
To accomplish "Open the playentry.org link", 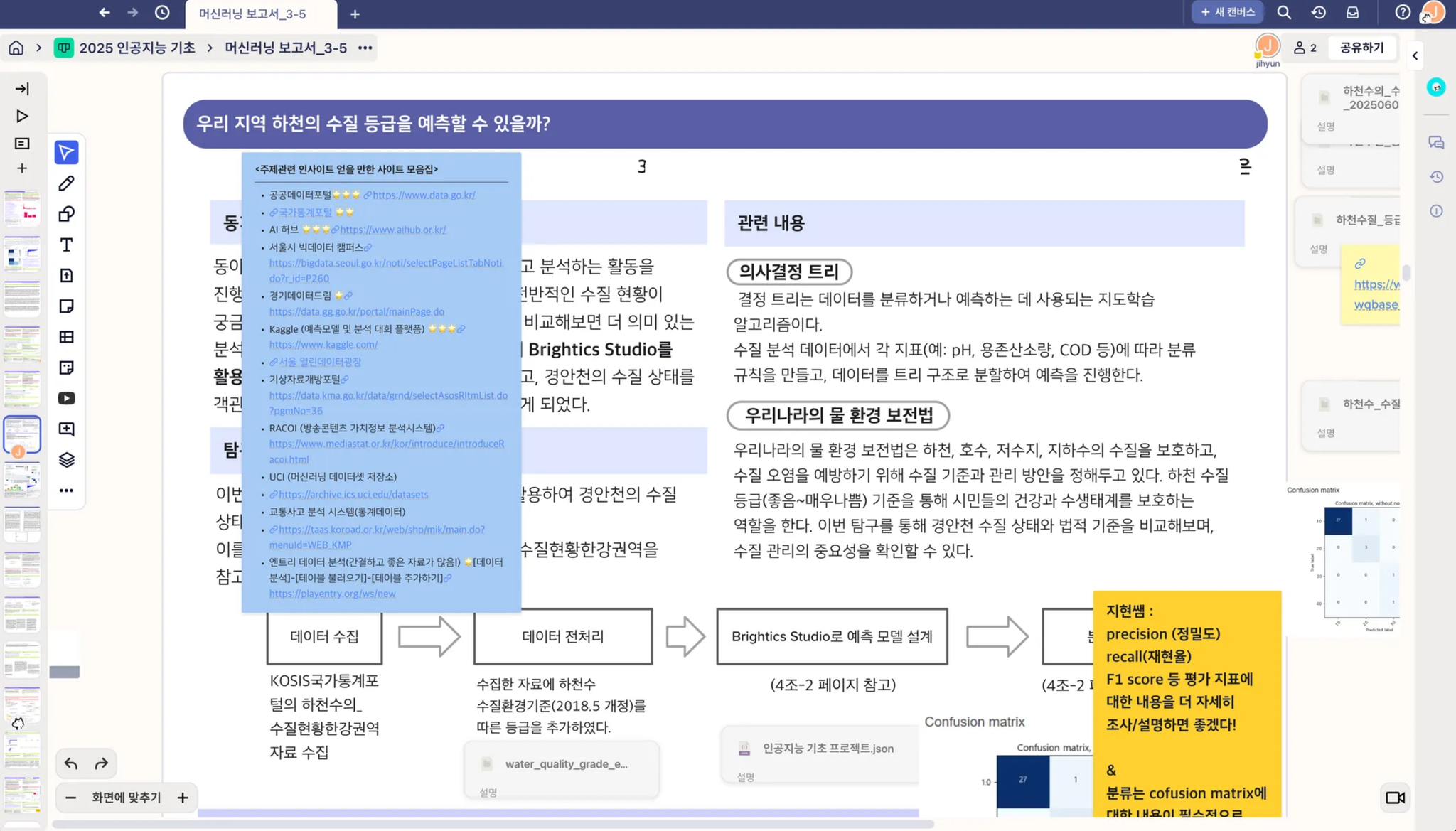I will pyautogui.click(x=332, y=594).
